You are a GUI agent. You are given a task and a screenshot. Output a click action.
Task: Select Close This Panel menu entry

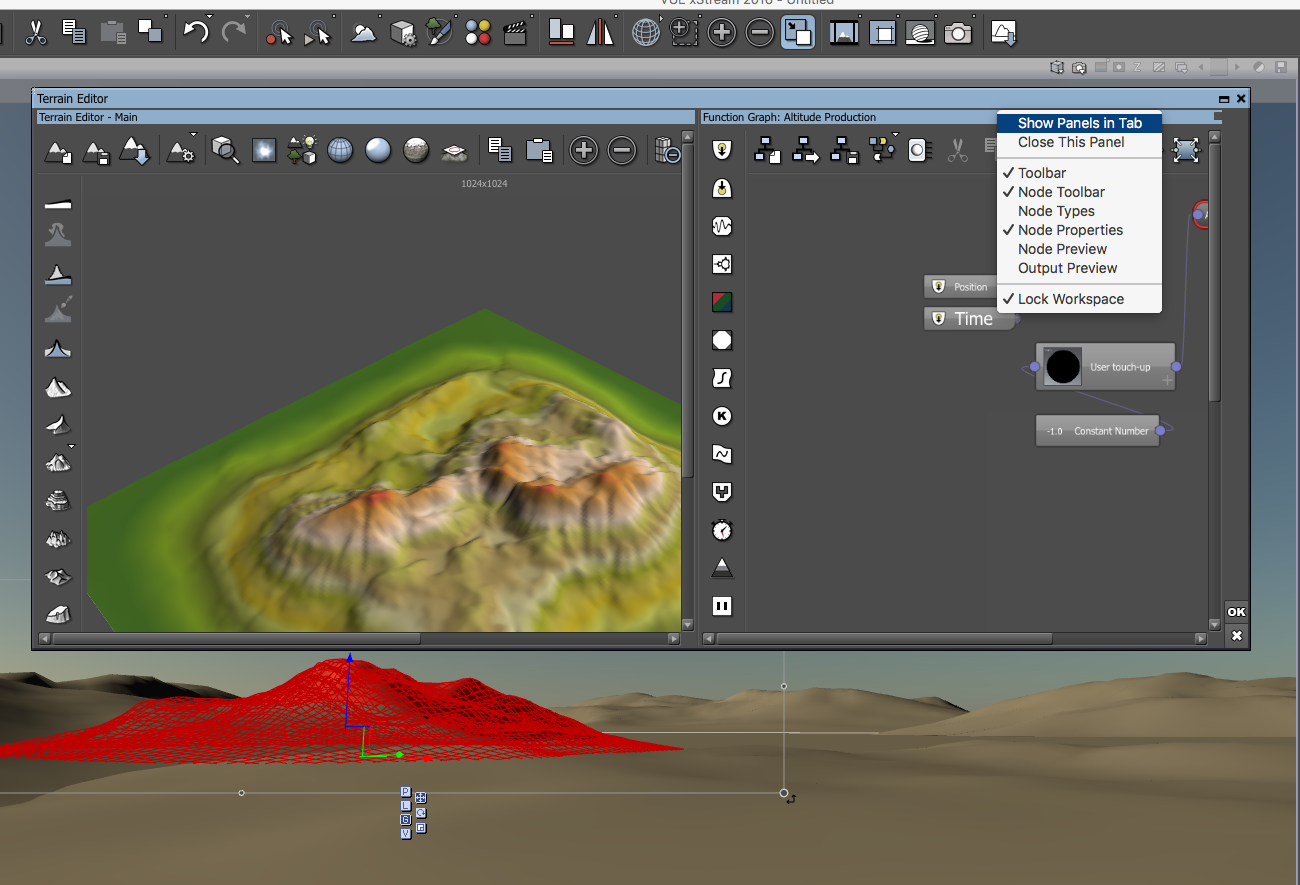pos(1070,142)
